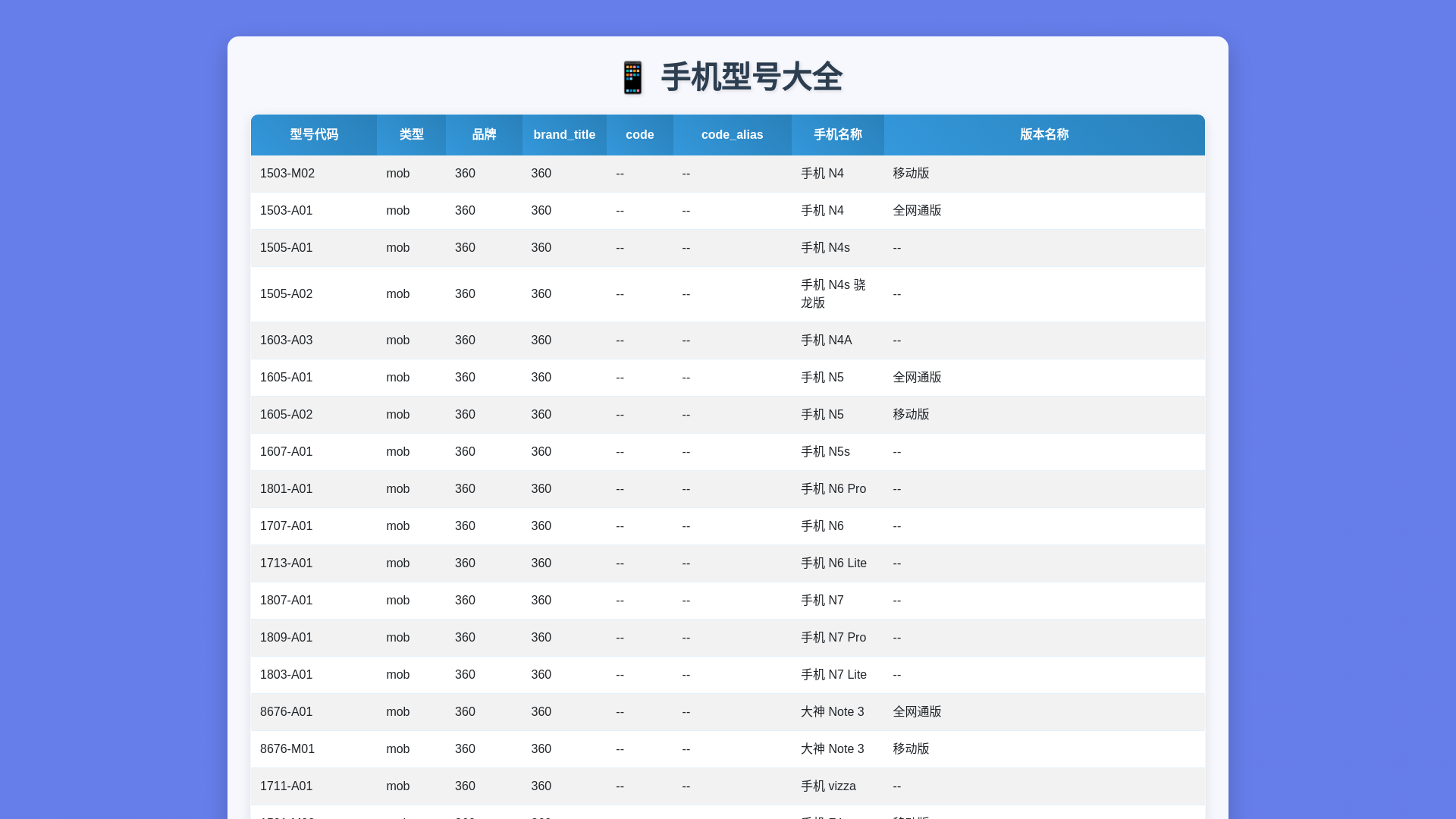
Task: Select model code 1713-A01
Action: click(287, 563)
